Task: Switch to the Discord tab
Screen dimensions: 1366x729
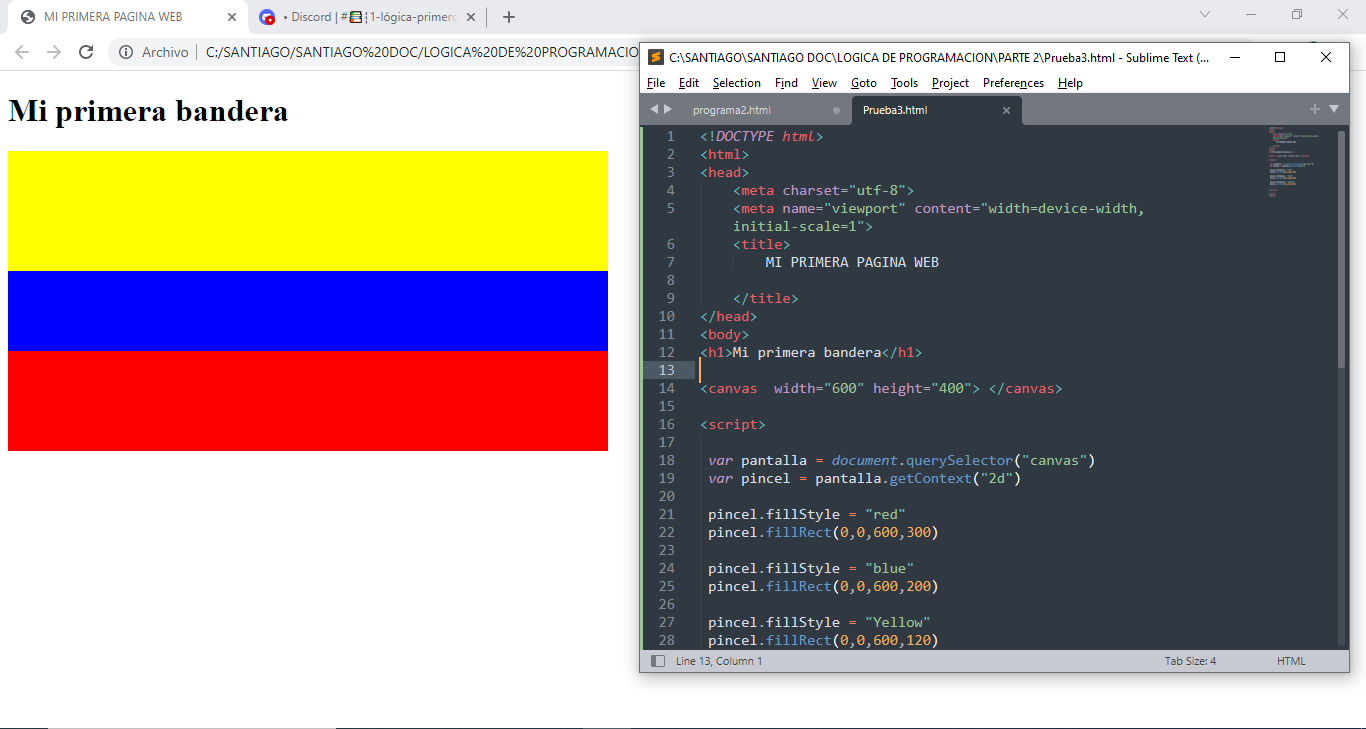Action: pyautogui.click(x=367, y=17)
